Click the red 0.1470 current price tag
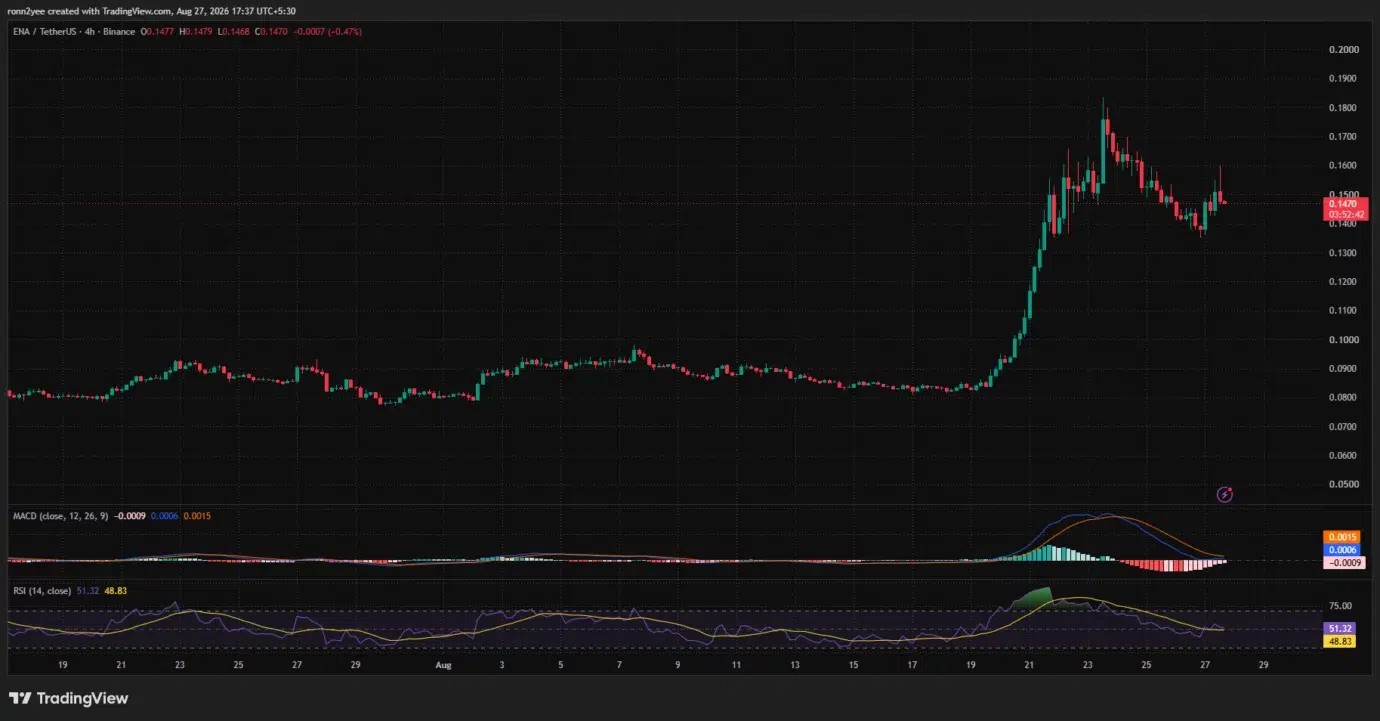Viewport: 1380px width, 721px height. (1343, 203)
